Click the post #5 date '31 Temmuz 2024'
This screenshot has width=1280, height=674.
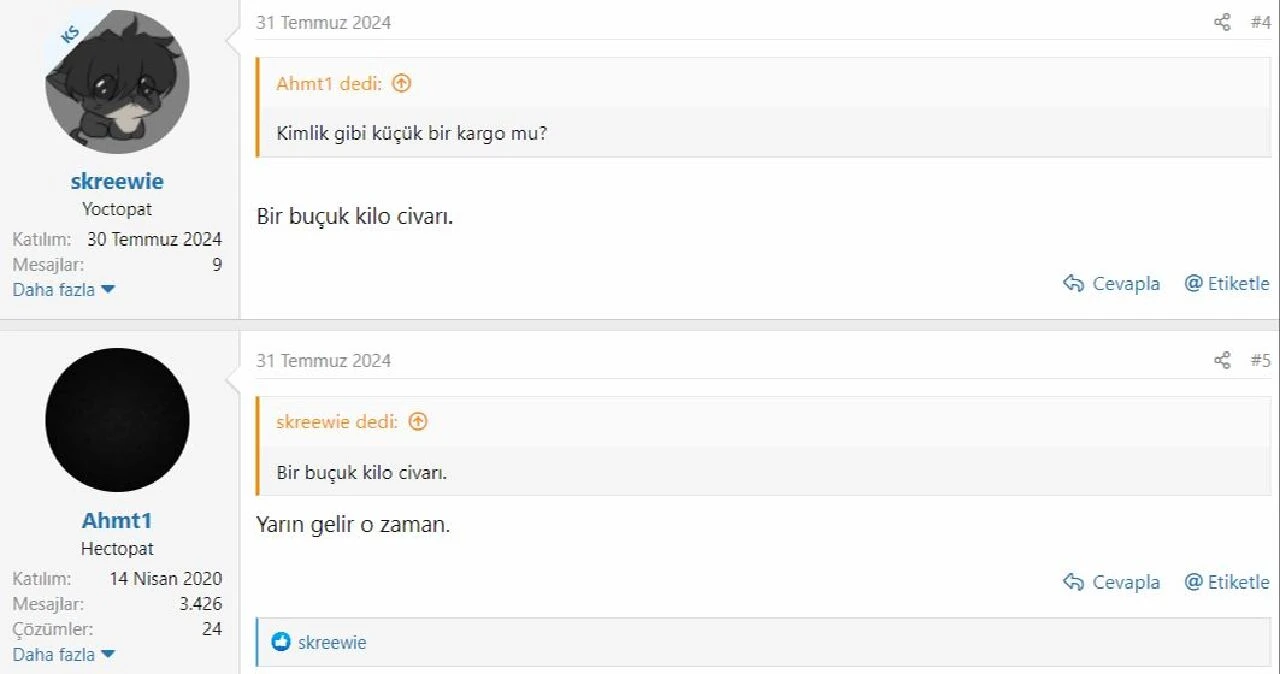click(323, 360)
